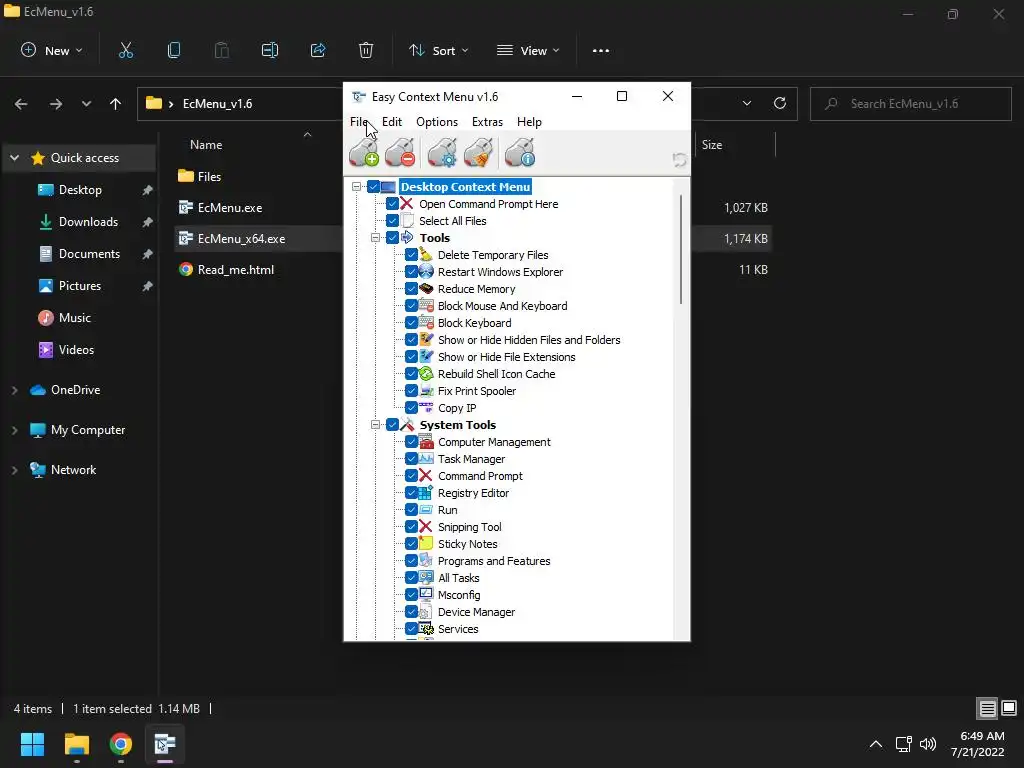
Task: Uncheck the Select All Files checkbox
Action: tap(392, 221)
